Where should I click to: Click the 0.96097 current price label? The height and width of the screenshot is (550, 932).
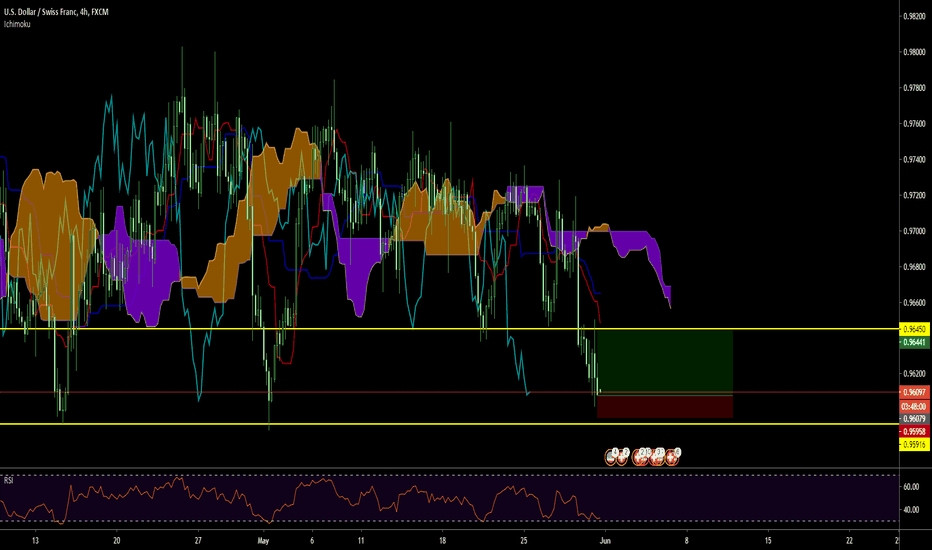pyautogui.click(x=914, y=392)
